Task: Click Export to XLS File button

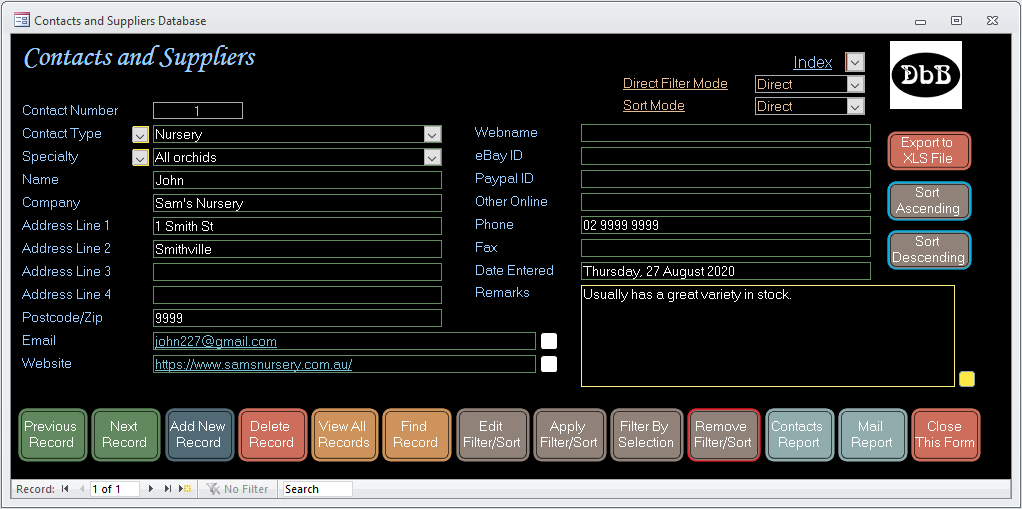Action: click(x=929, y=151)
